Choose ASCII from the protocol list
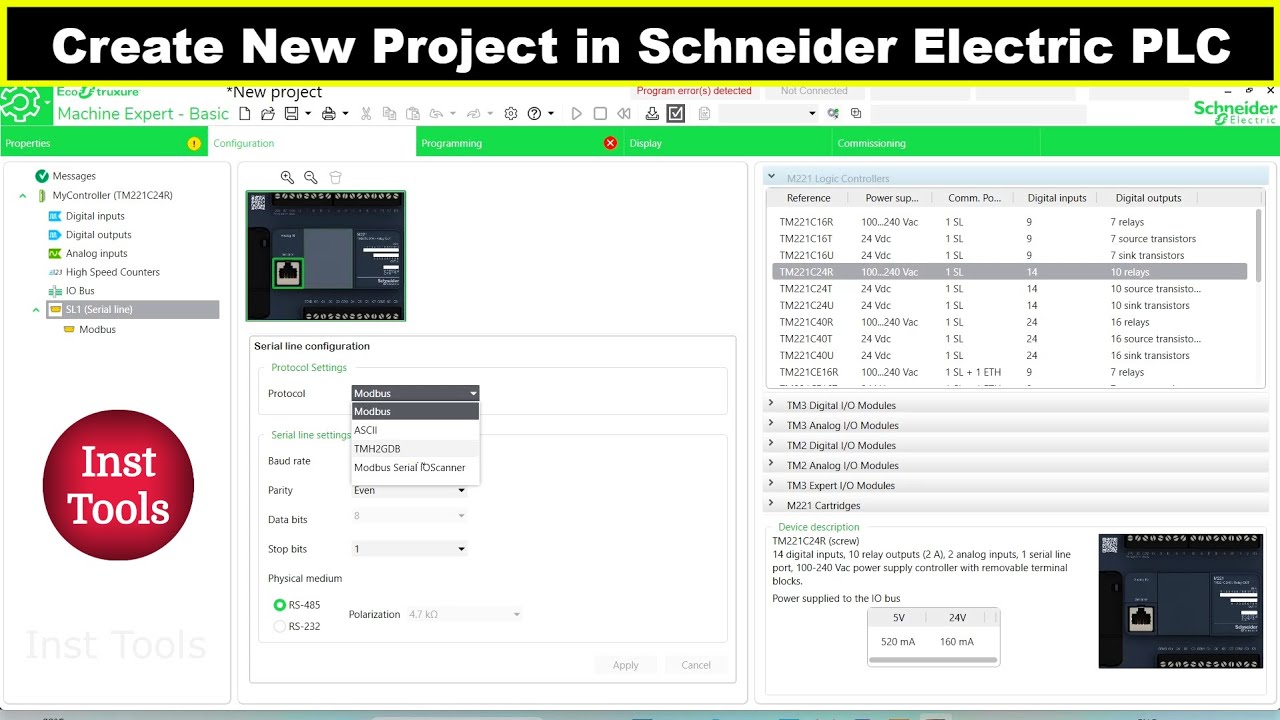Image resolution: width=1280 pixels, height=720 pixels. [x=366, y=429]
